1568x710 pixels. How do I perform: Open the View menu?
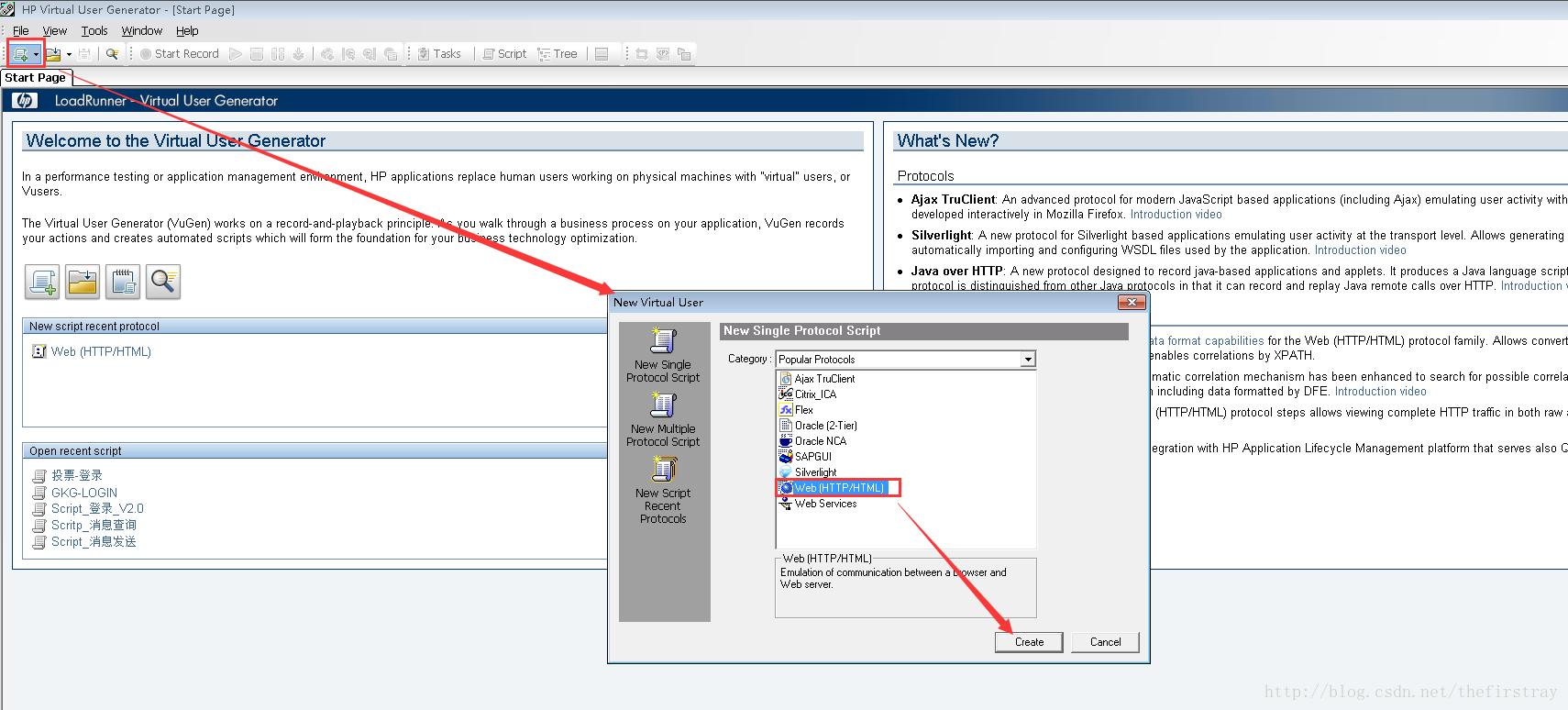(x=55, y=30)
